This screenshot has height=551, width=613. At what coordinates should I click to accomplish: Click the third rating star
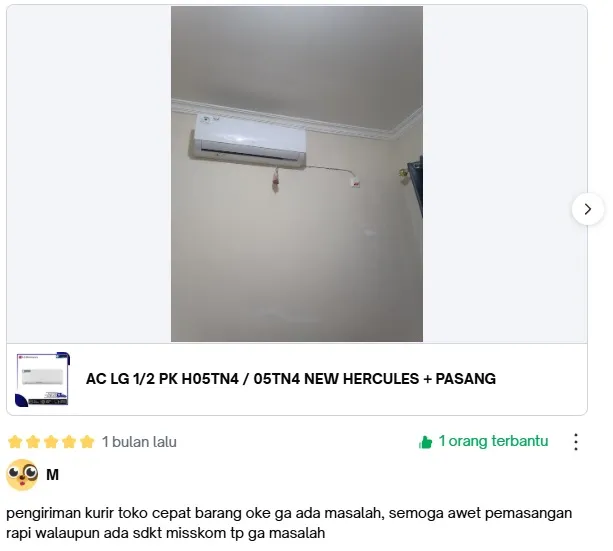[x=51, y=442]
